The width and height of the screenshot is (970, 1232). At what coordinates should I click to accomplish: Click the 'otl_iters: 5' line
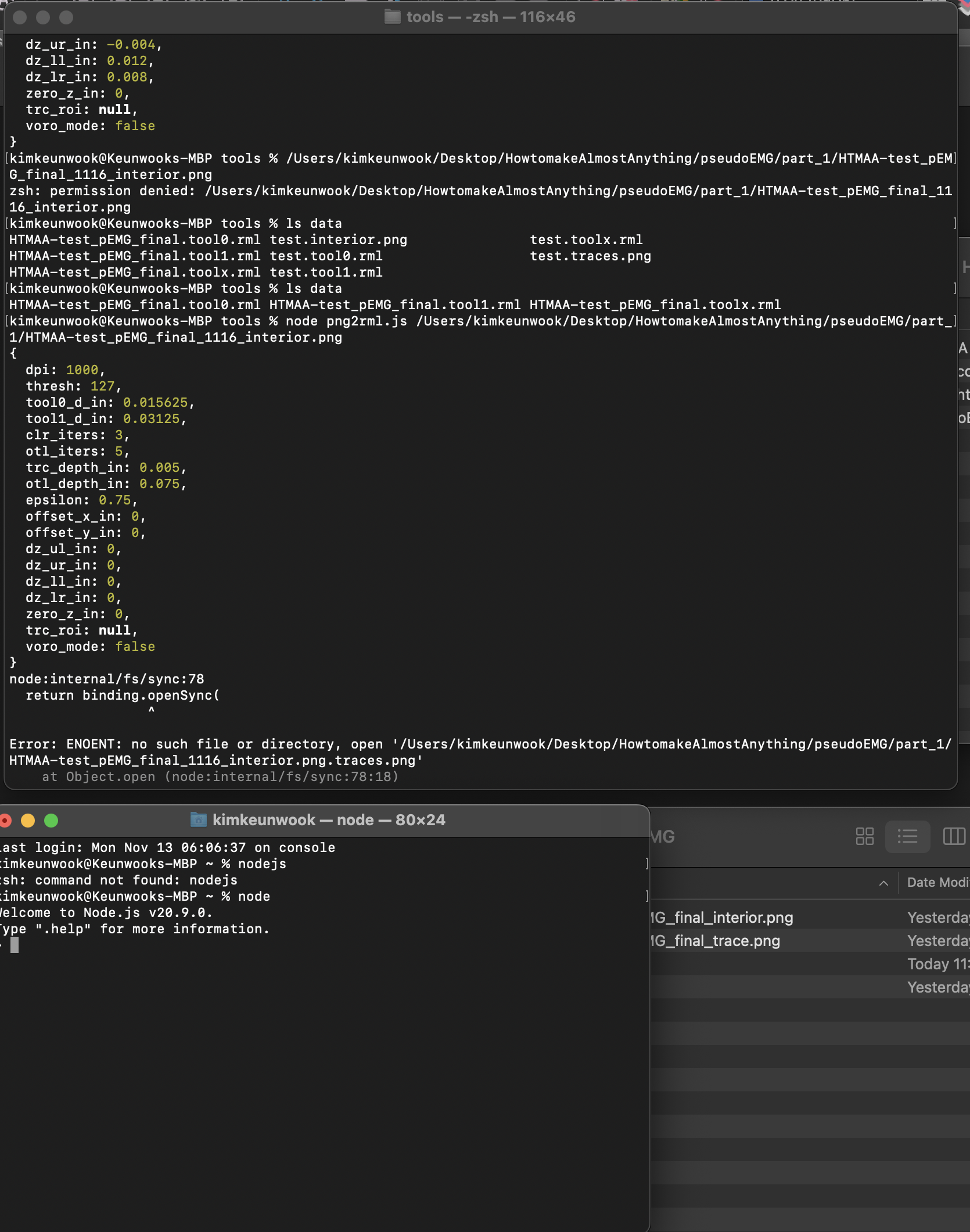tap(77, 452)
